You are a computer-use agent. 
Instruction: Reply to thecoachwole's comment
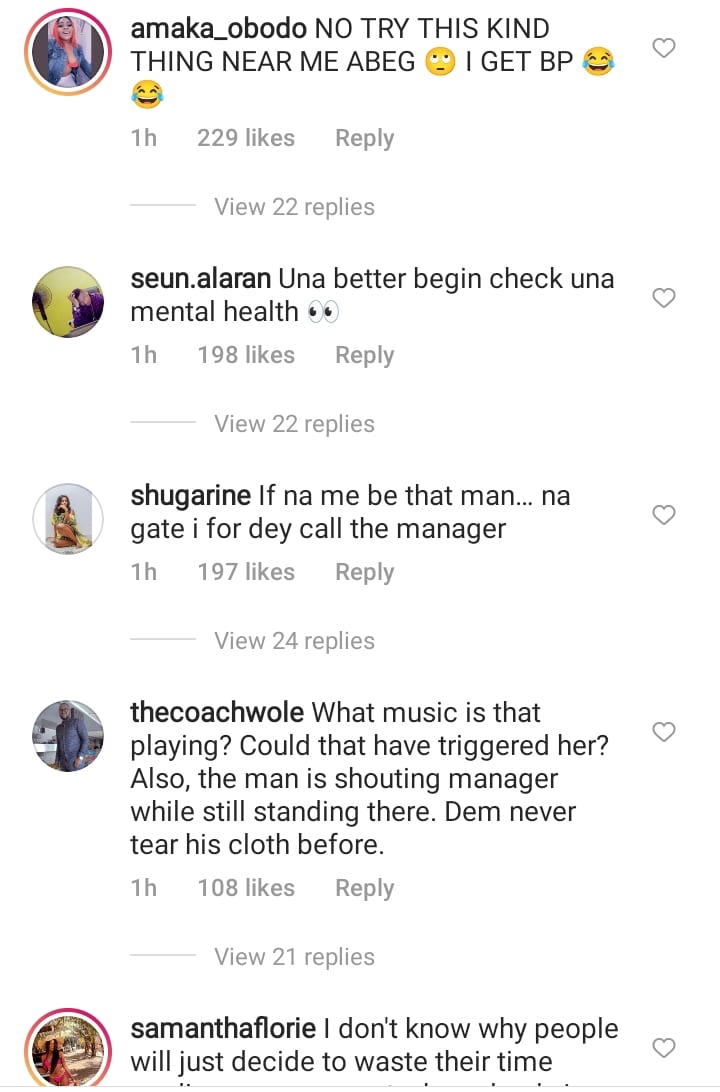(x=364, y=888)
